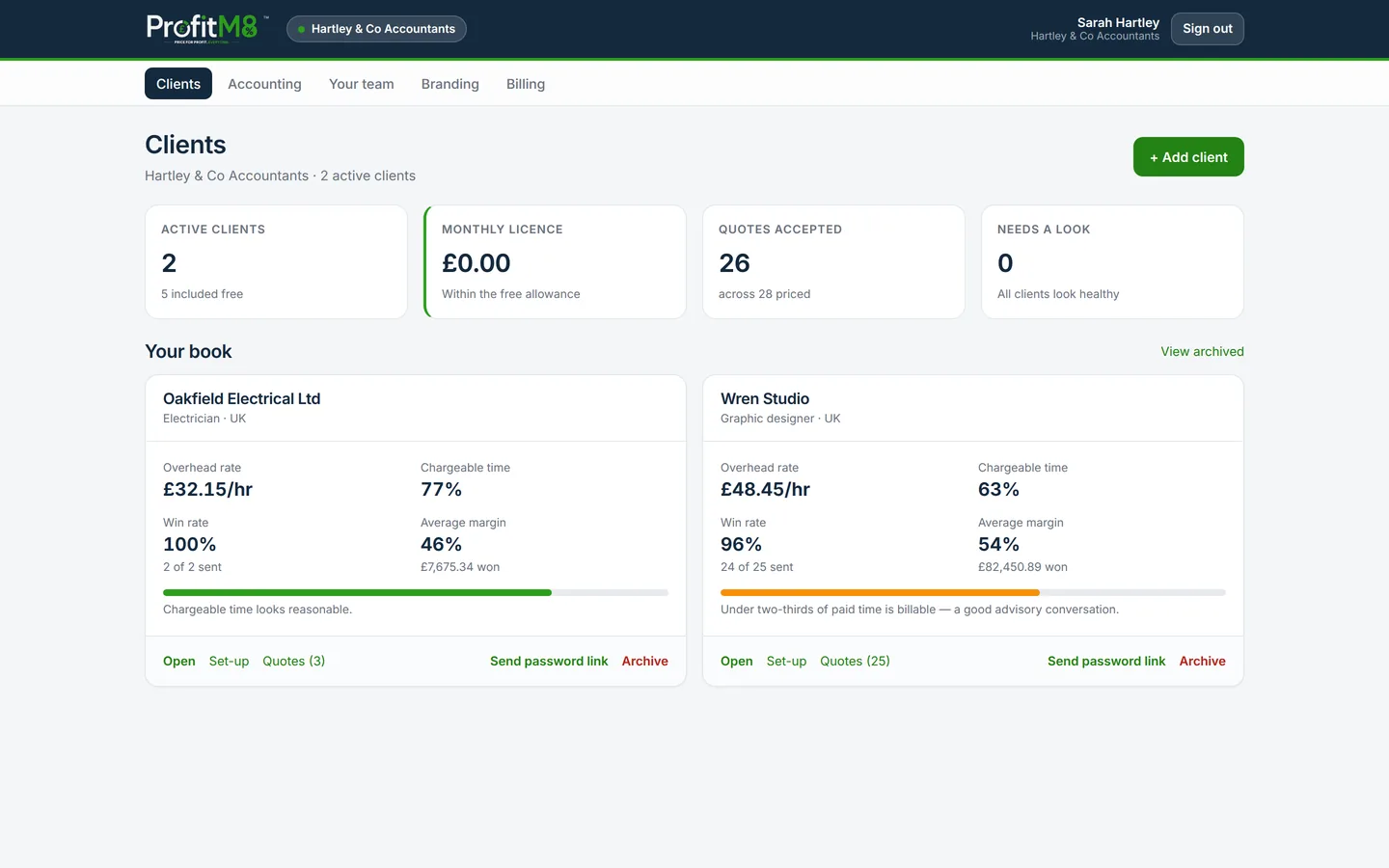Viewport: 1389px width, 868px height.
Task: Archive Oakfield Electrical Ltd
Action: (645, 661)
